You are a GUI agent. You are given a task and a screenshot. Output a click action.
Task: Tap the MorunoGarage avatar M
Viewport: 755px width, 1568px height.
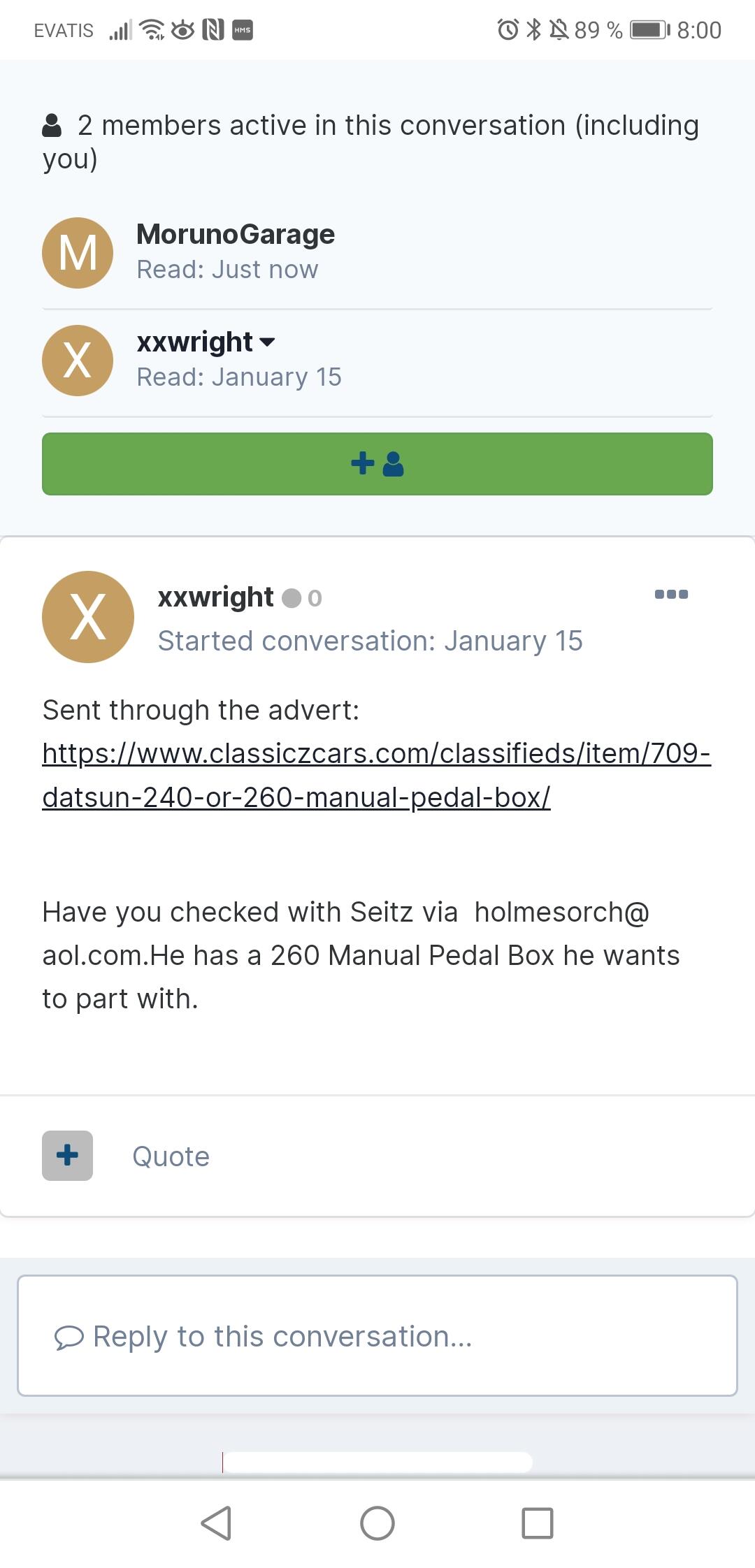78,252
